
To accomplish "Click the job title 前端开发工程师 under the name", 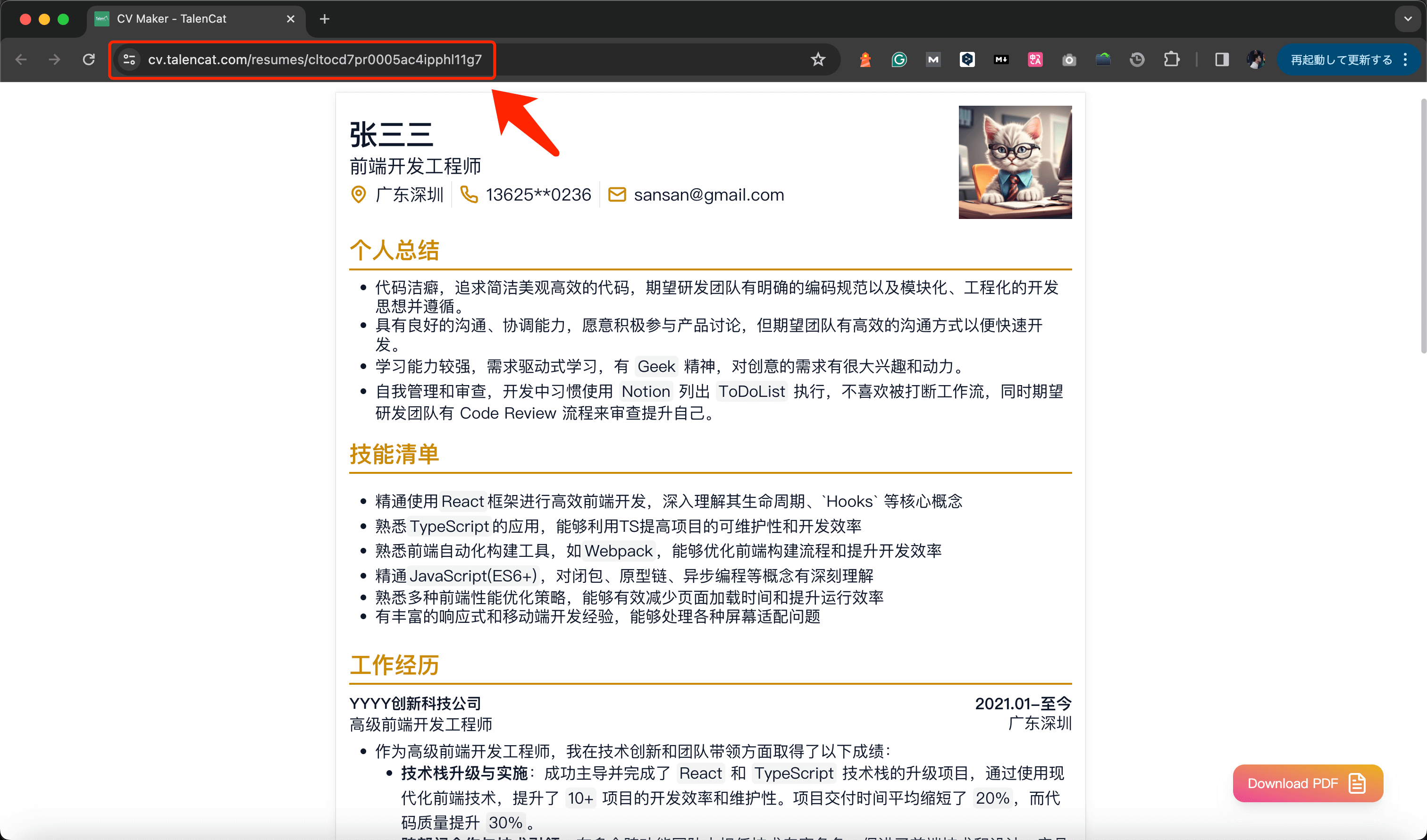I will point(415,166).
